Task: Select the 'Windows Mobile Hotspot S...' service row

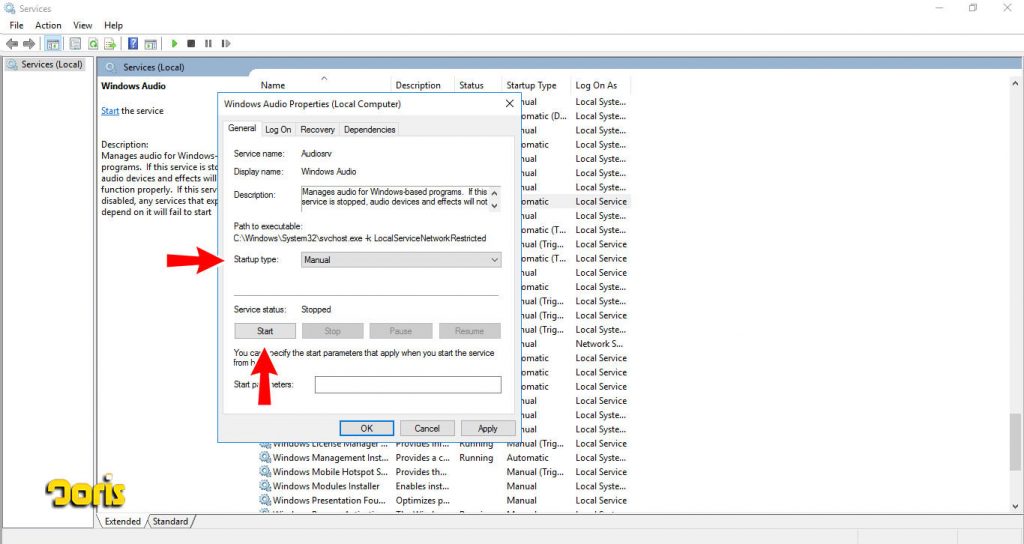Action: coord(444,472)
